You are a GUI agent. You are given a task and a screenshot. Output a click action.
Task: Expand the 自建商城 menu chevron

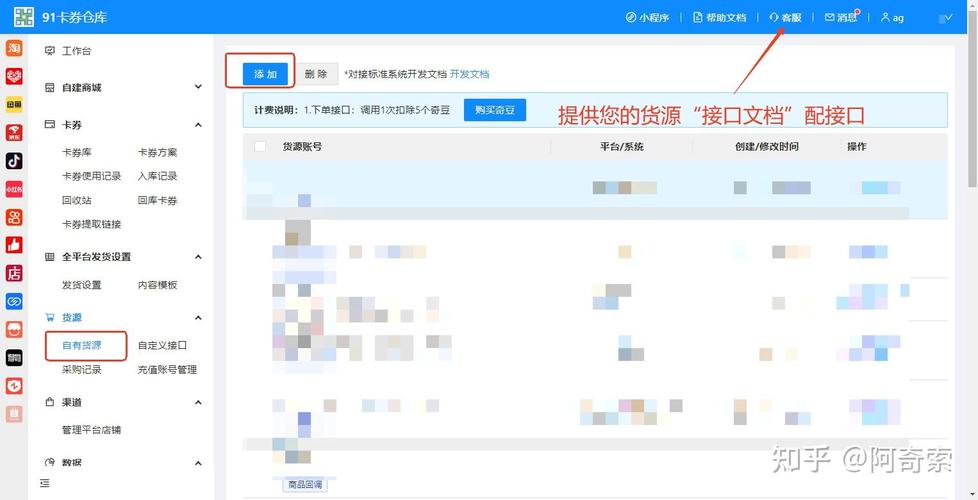coord(198,87)
